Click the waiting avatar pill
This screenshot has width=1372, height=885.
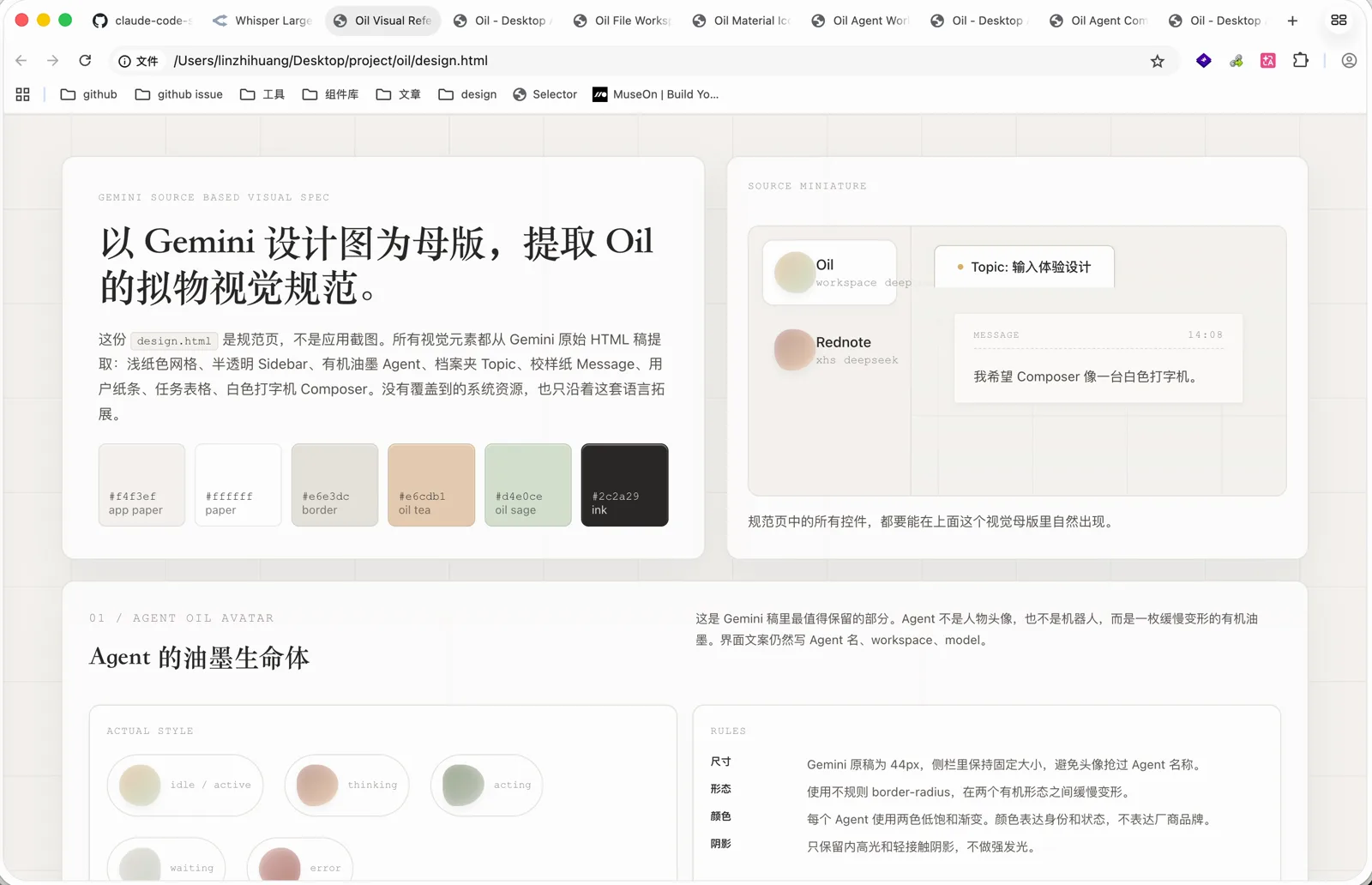point(166,861)
